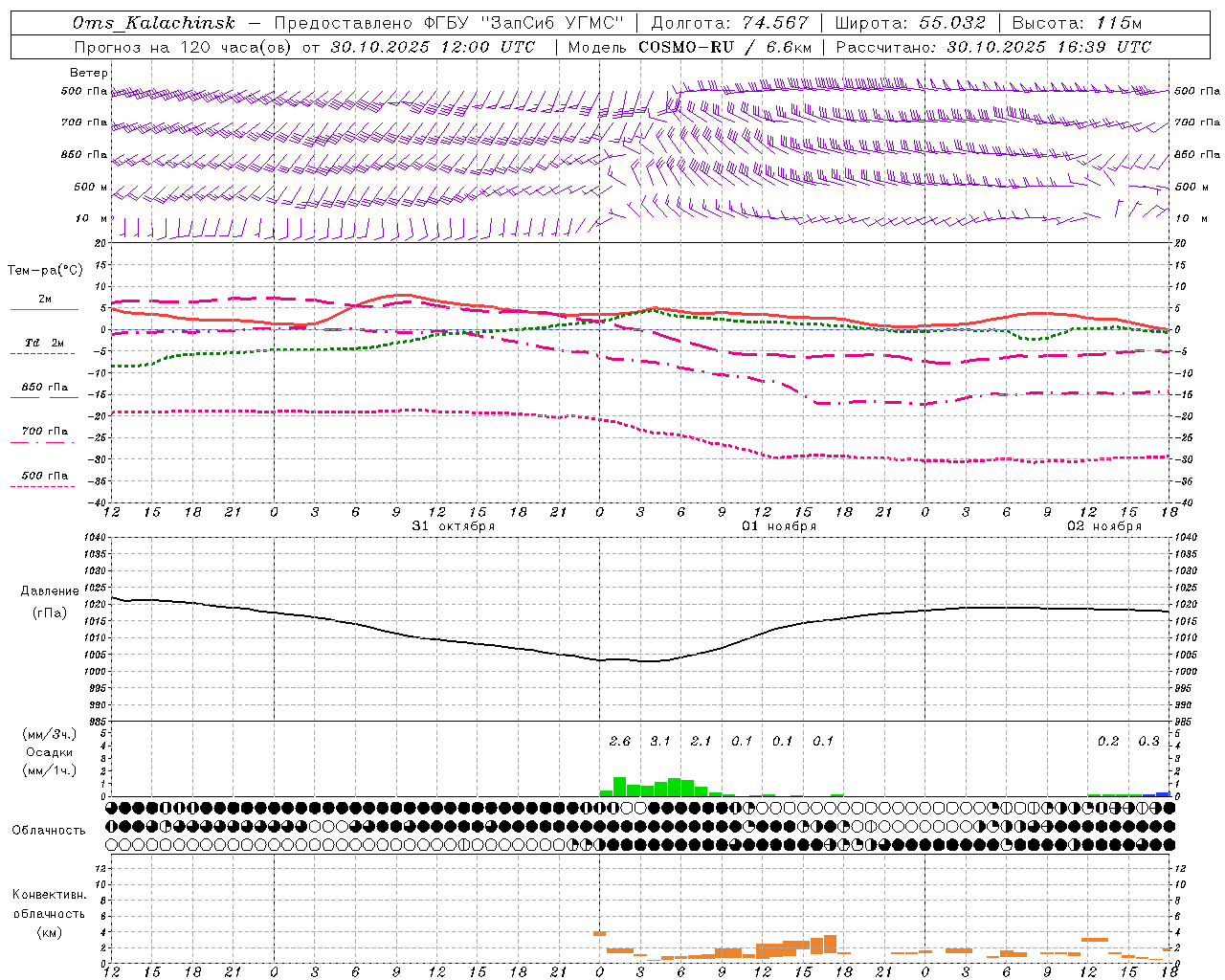Click the 01 ноября date label
This screenshot has height=980, width=1225.
coord(779,526)
